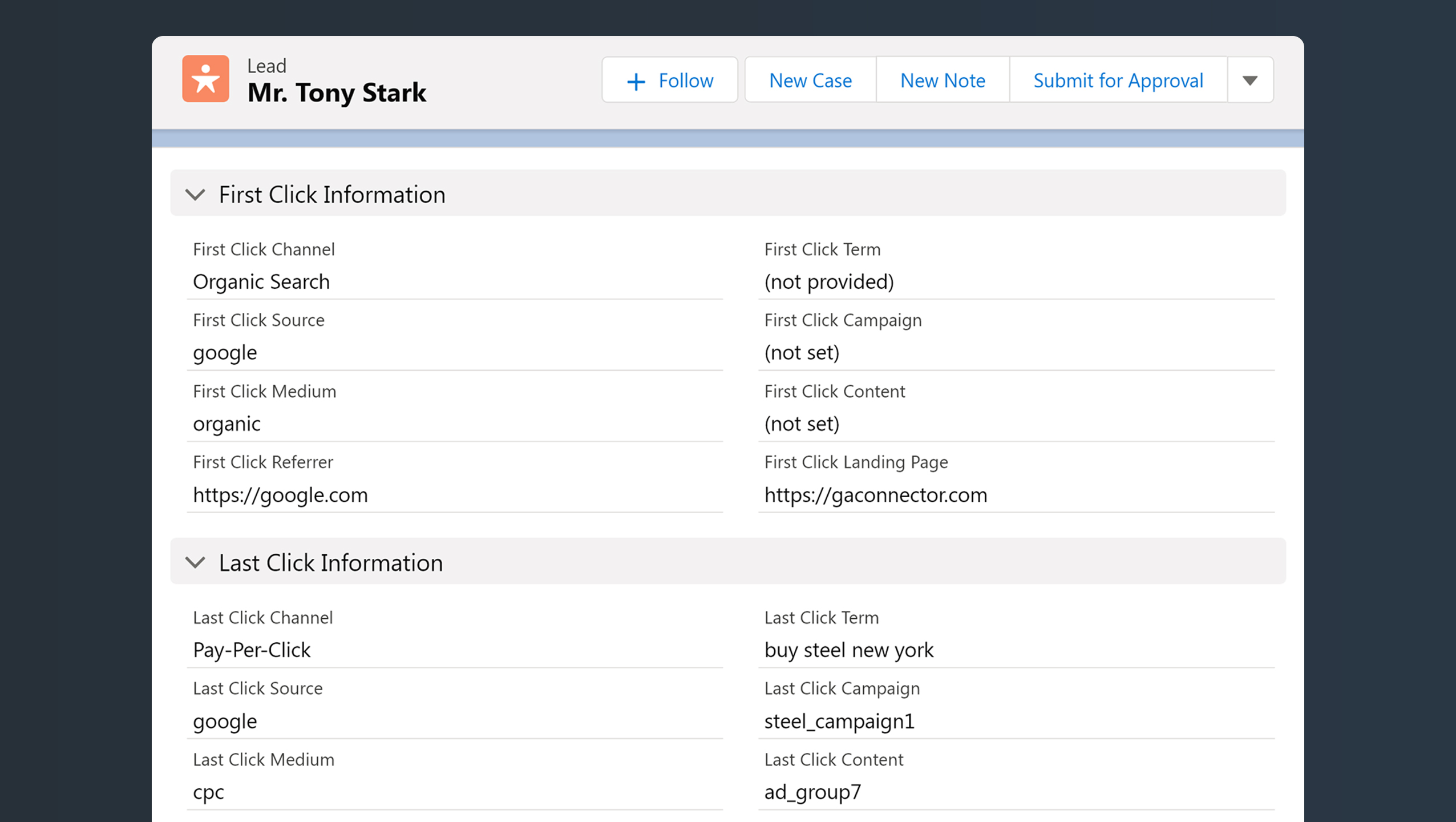Click the ad_group7 content value

pyautogui.click(x=812, y=792)
